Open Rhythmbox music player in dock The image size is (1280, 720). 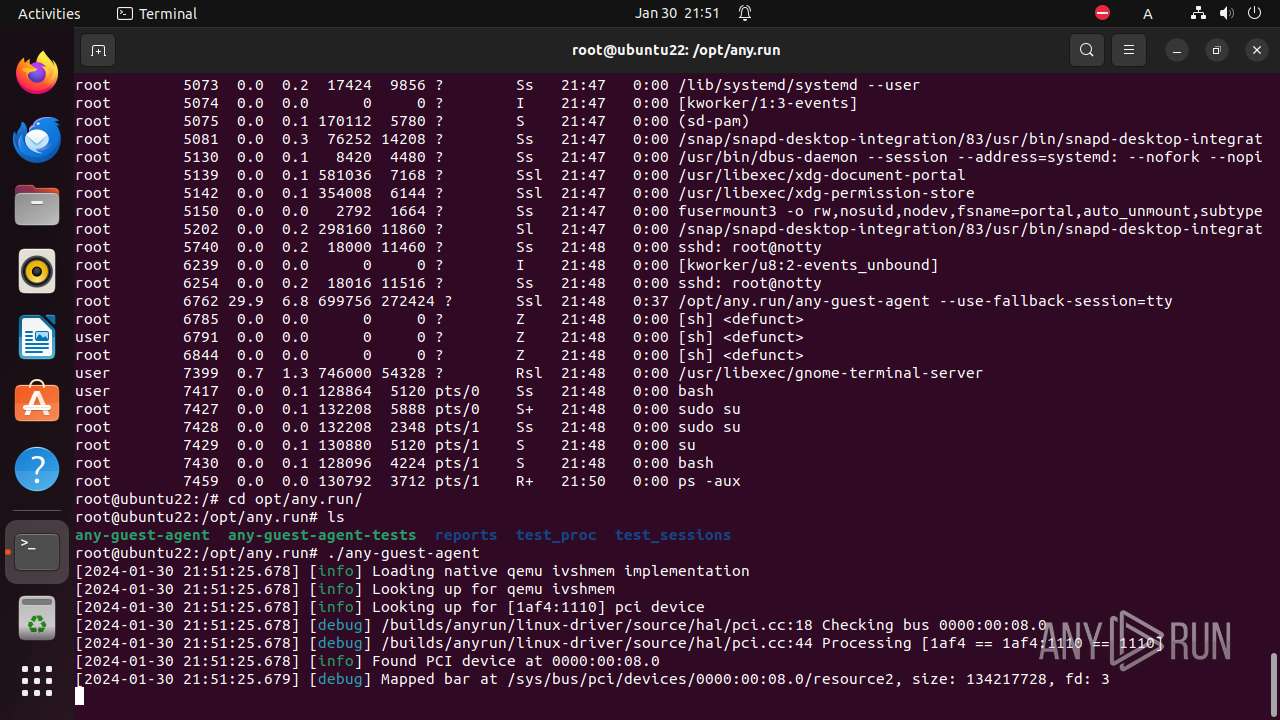37,271
